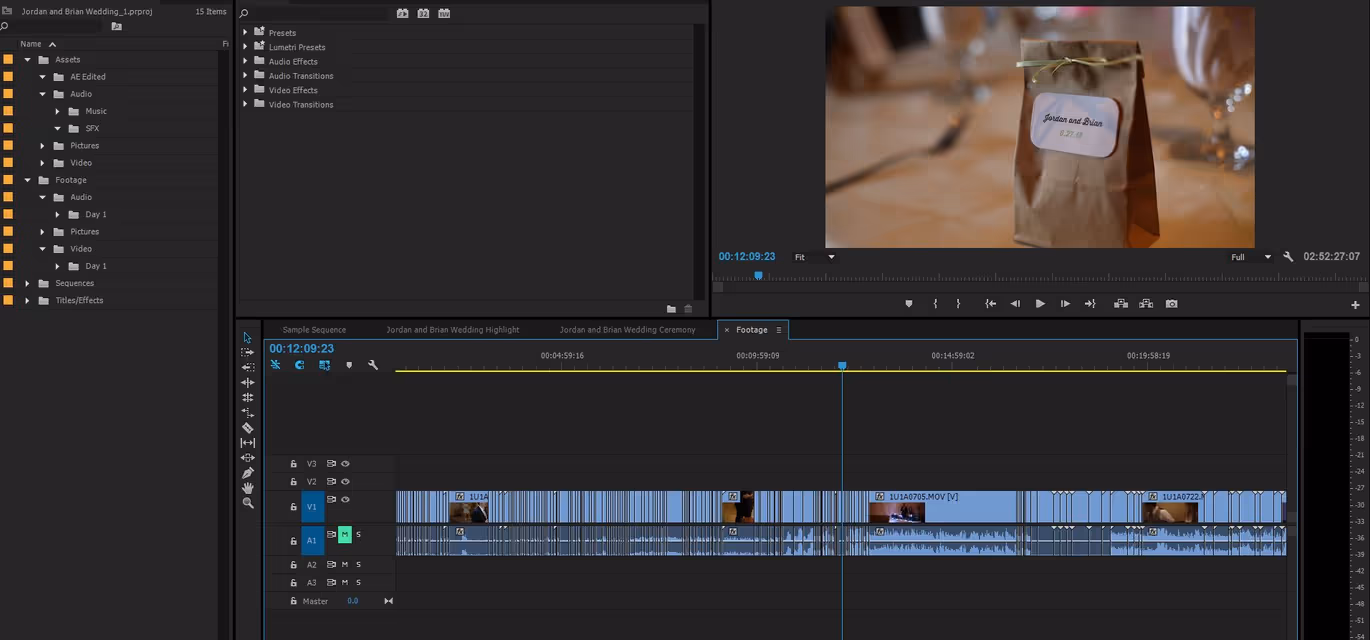Image resolution: width=1370 pixels, height=640 pixels.
Task: Expand the Presets effects folder
Action: tap(245, 32)
